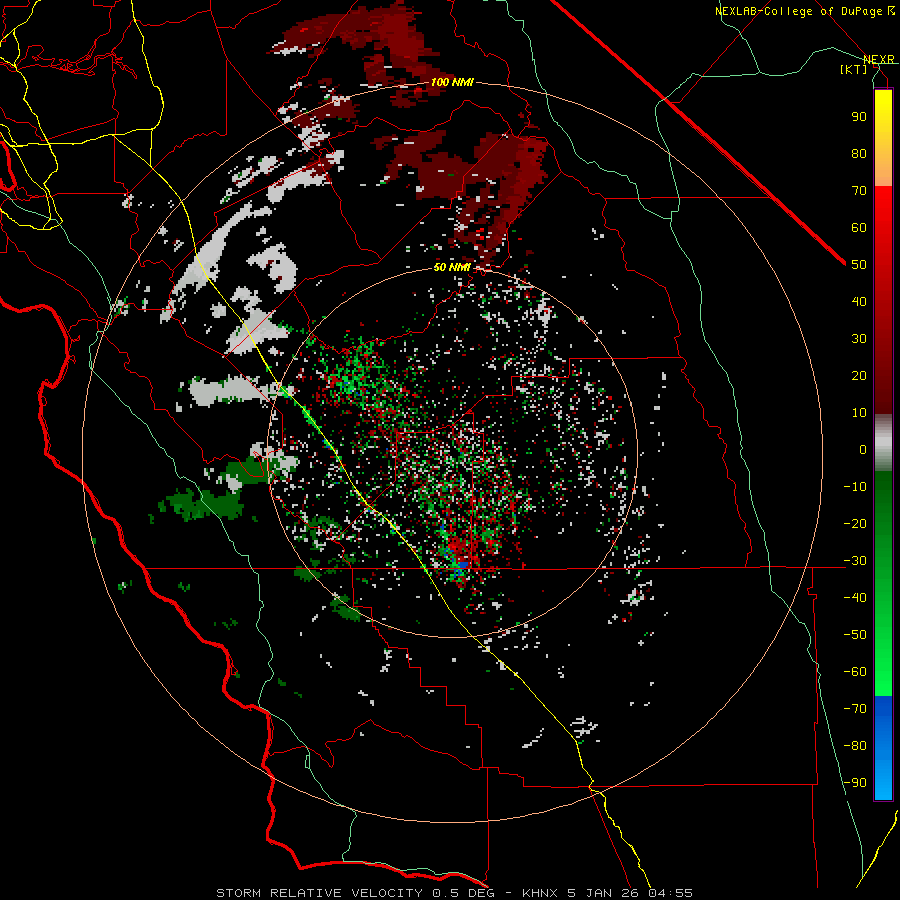Click the STORM RELATIVE VELOCITY caption text

coord(319,893)
